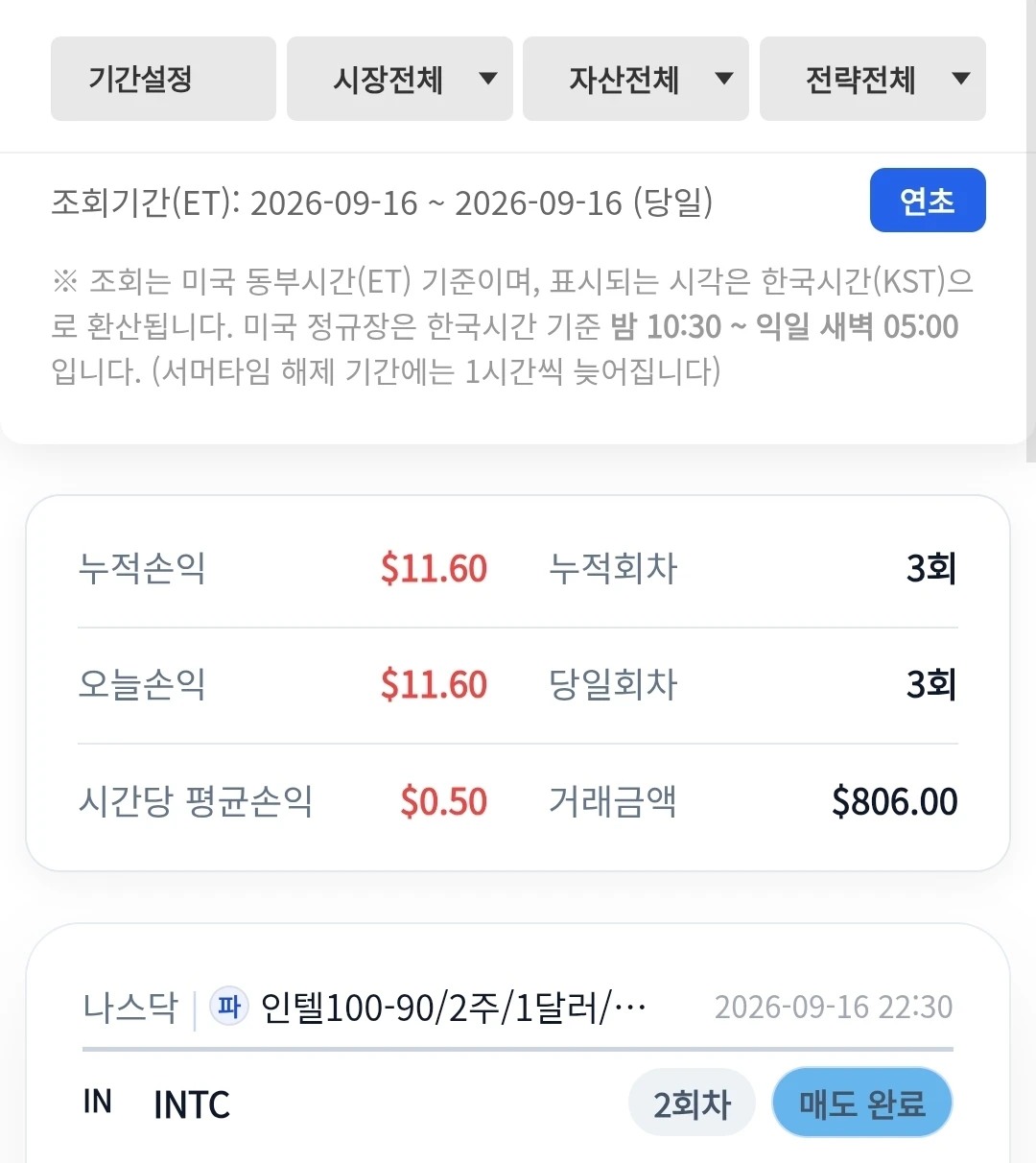The height and width of the screenshot is (1163, 1036).
Task: Click the 누적손익 $11.60 value
Action: point(434,569)
